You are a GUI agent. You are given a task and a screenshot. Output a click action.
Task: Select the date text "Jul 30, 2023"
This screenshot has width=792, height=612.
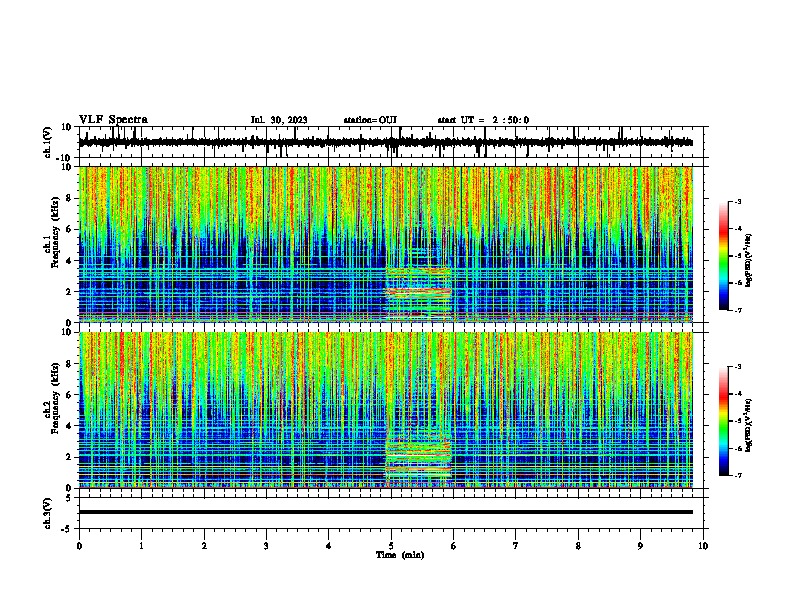pyautogui.click(x=279, y=120)
